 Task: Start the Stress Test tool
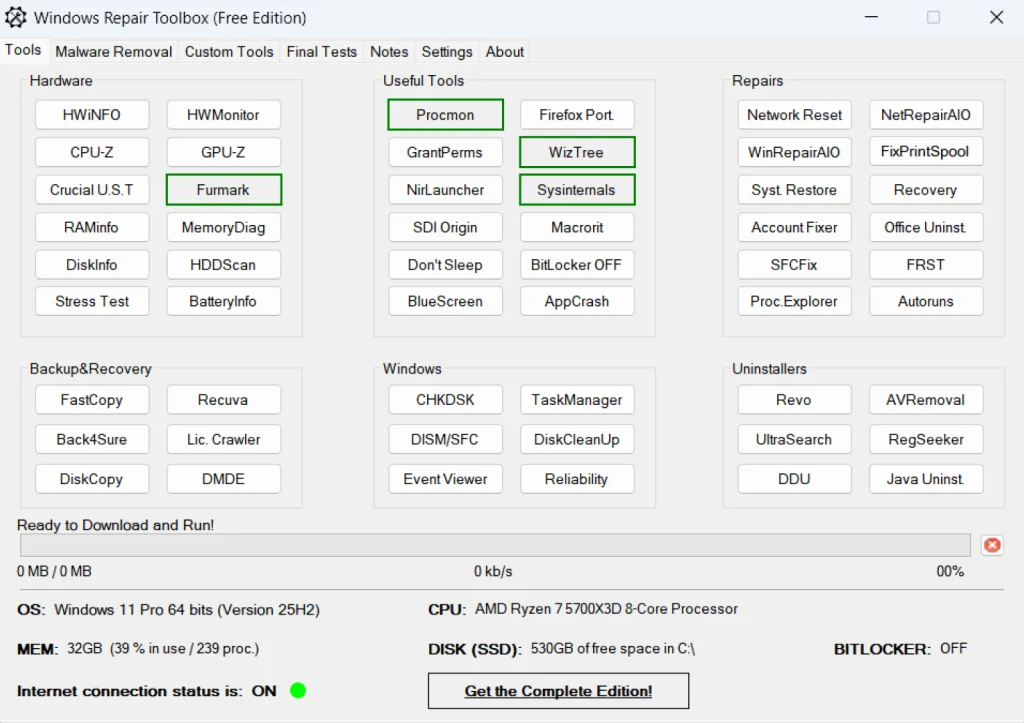click(92, 301)
